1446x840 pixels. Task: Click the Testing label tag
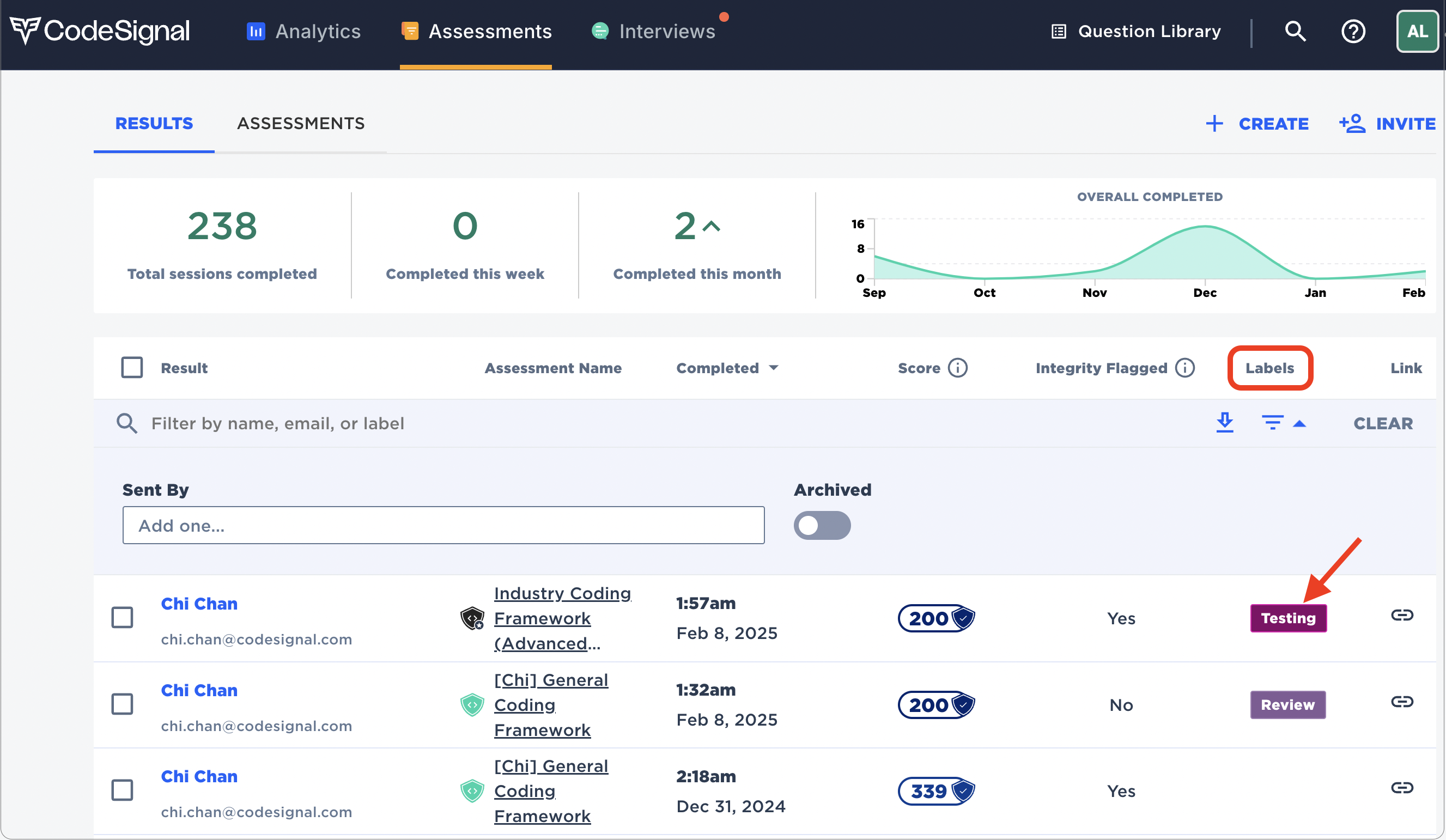click(1288, 618)
